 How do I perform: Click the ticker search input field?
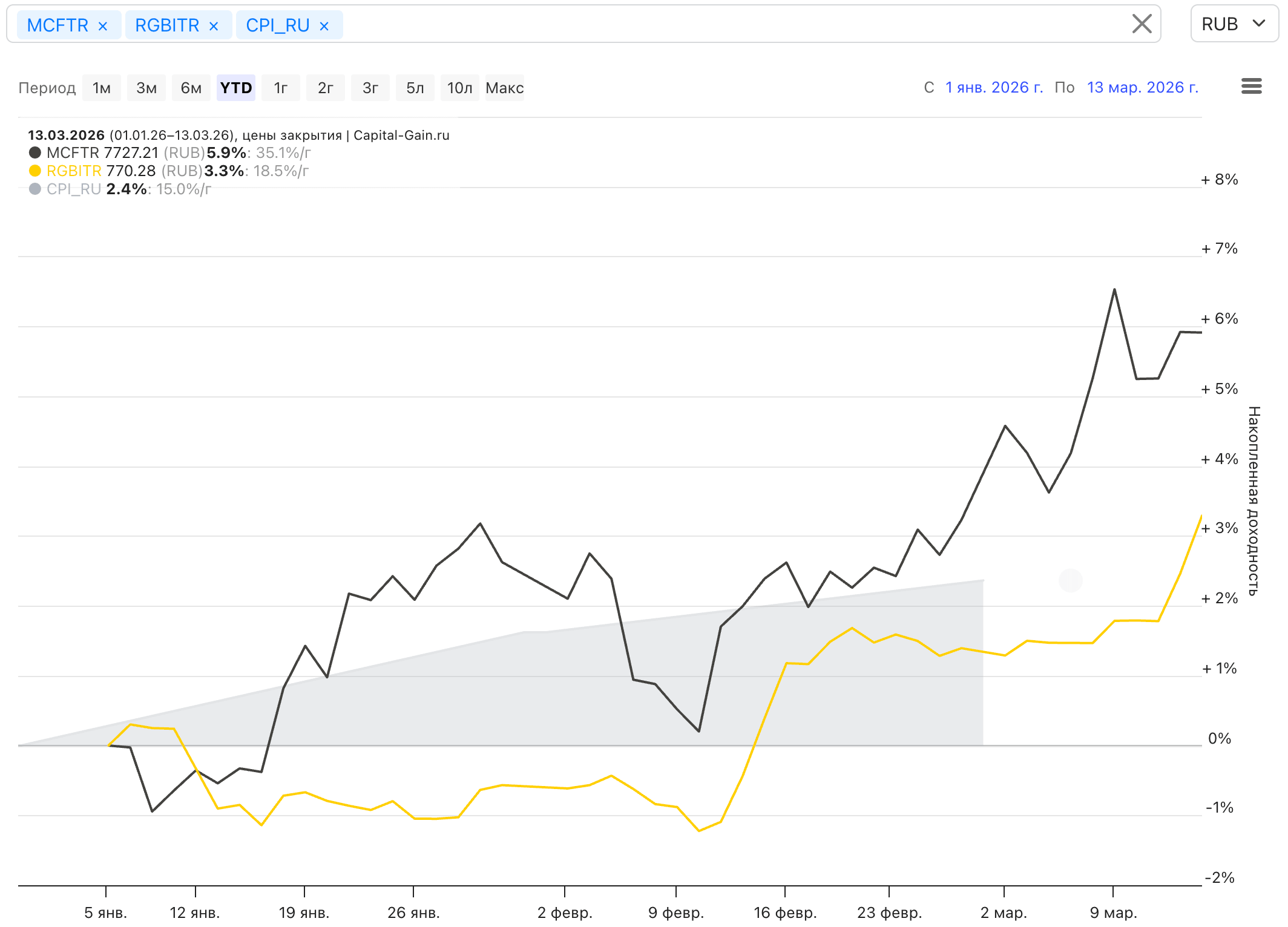[726, 24]
